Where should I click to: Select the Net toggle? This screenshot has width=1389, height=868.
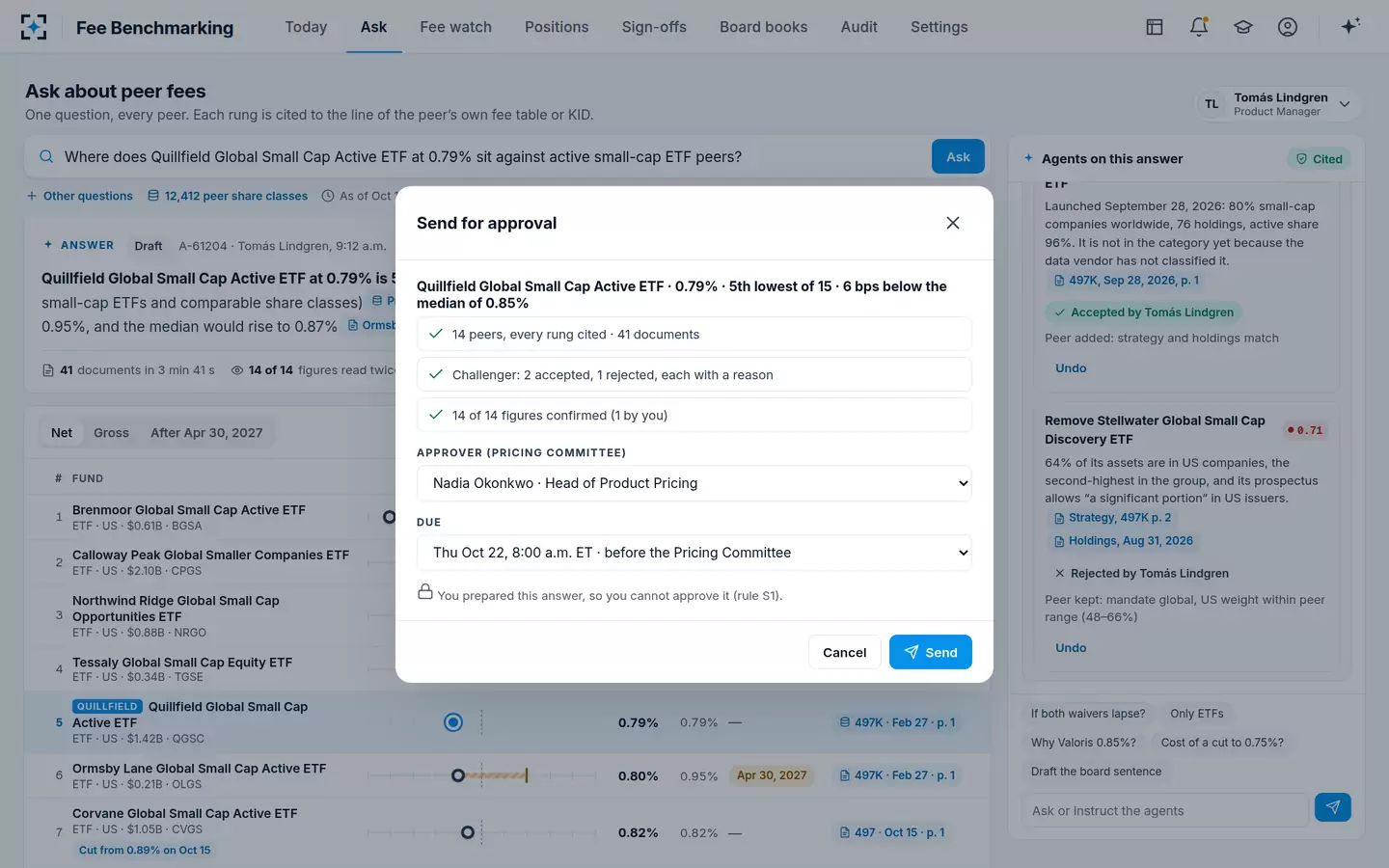(62, 433)
